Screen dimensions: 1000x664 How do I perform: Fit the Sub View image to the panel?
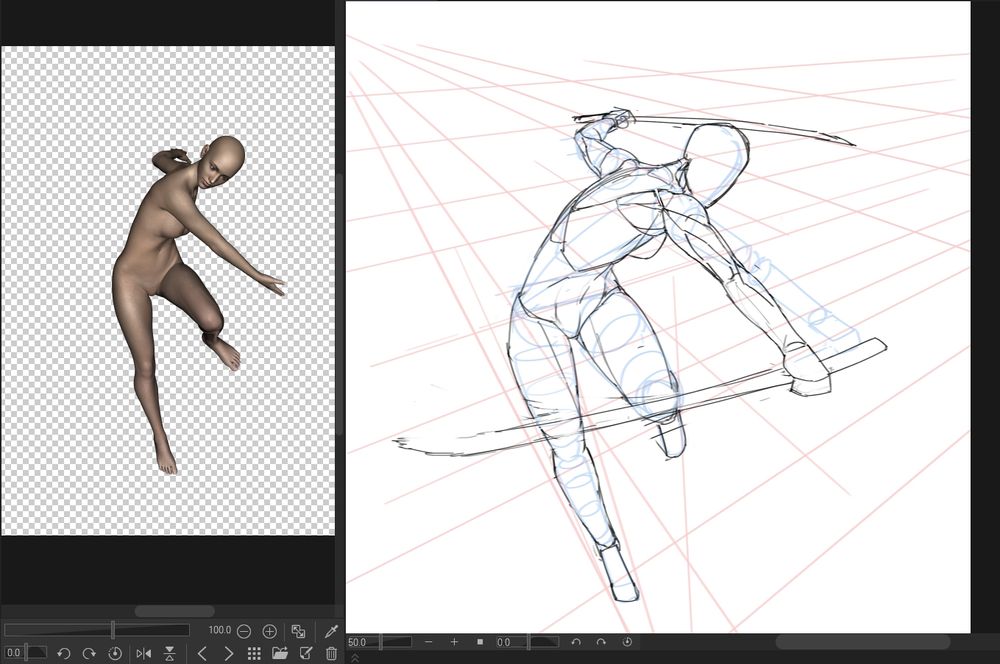coord(298,631)
